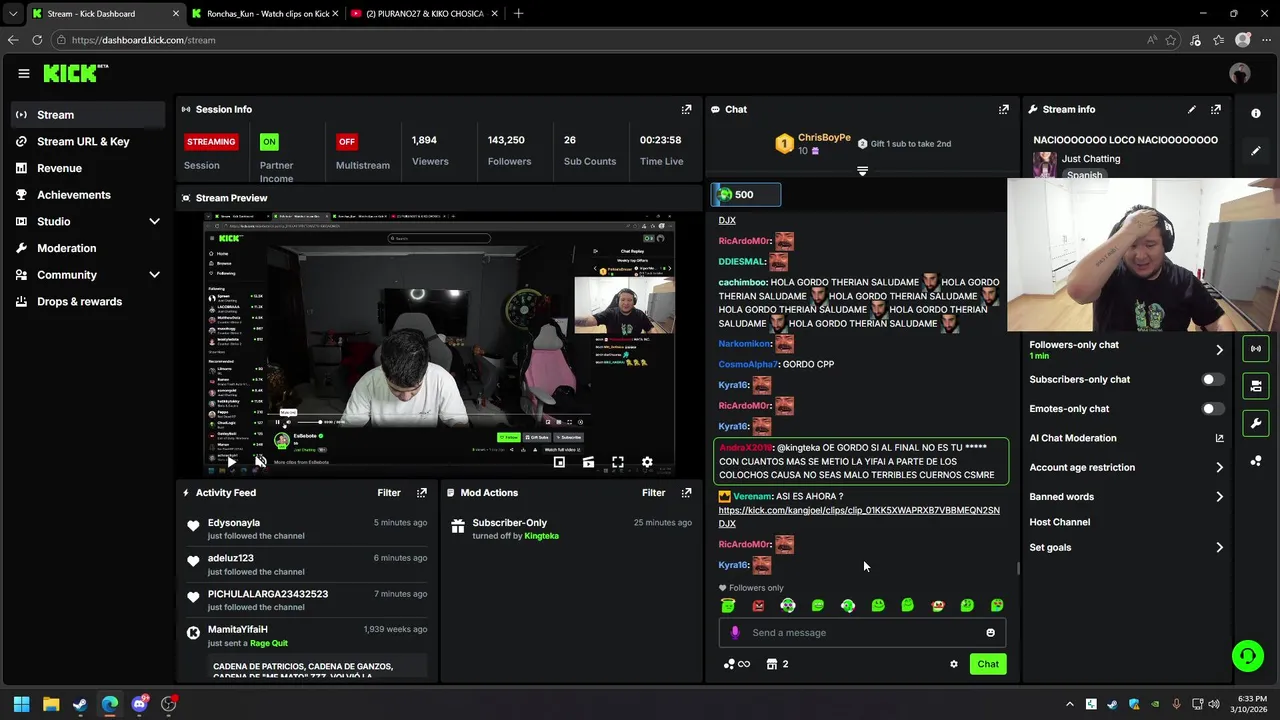The image size is (1280, 720).
Task: Collapse the pinned gift leaderboard arrow
Action: (862, 172)
